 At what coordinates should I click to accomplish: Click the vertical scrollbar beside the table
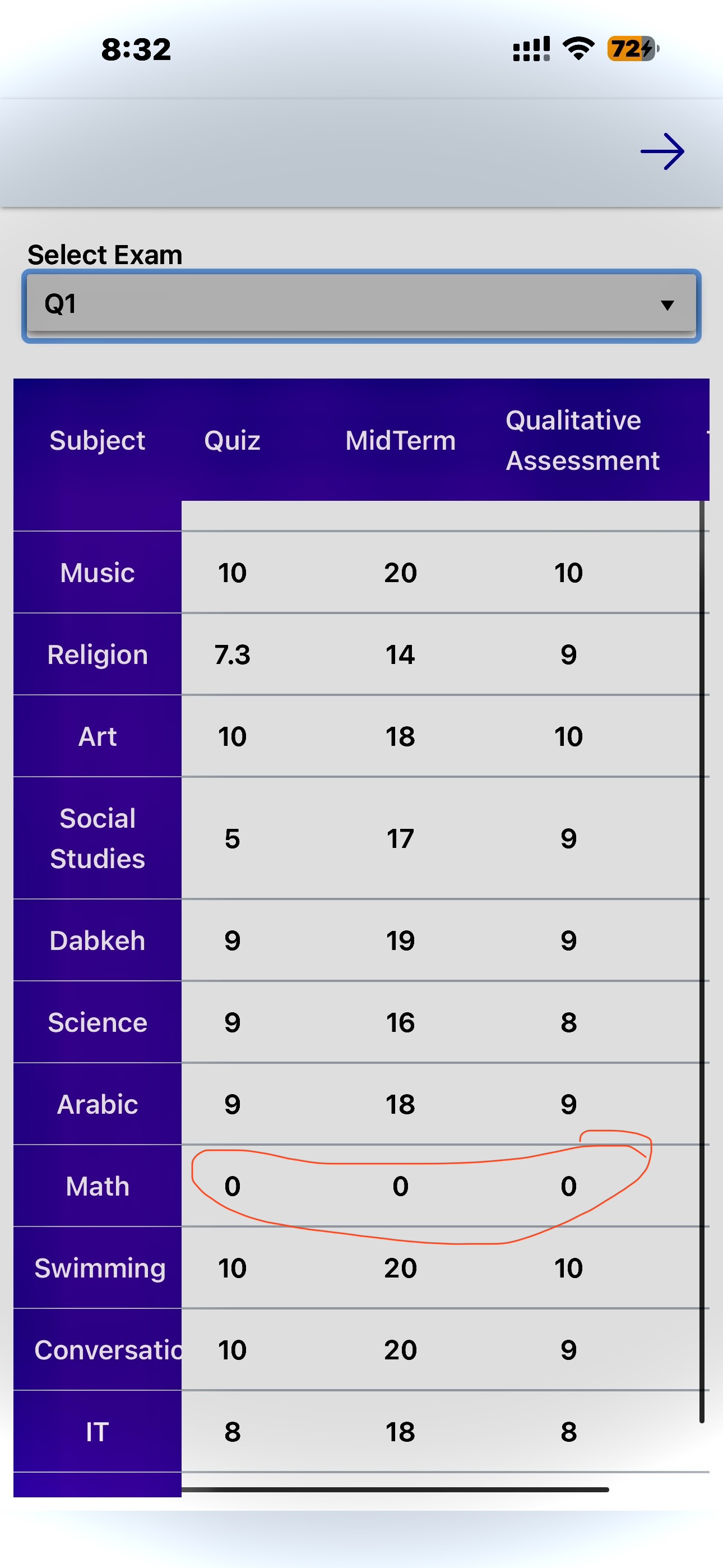(x=702, y=962)
